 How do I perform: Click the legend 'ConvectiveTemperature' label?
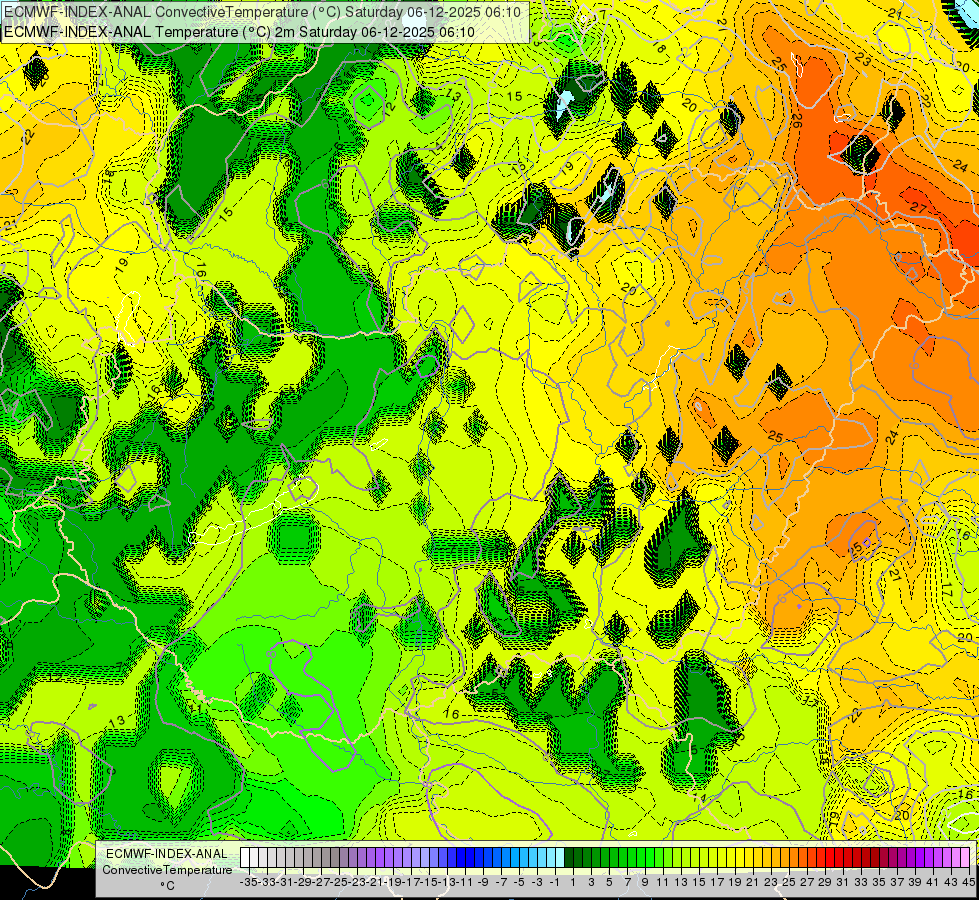(167, 870)
